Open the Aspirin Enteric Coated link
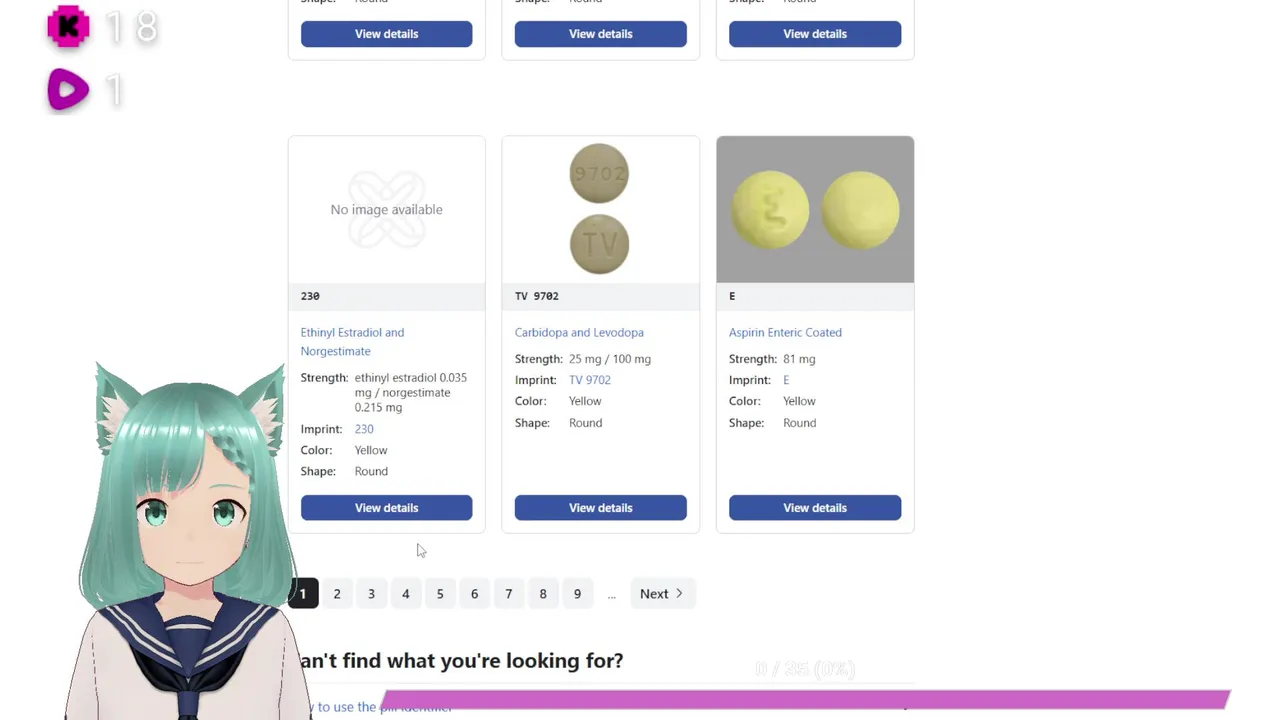 [x=785, y=332]
